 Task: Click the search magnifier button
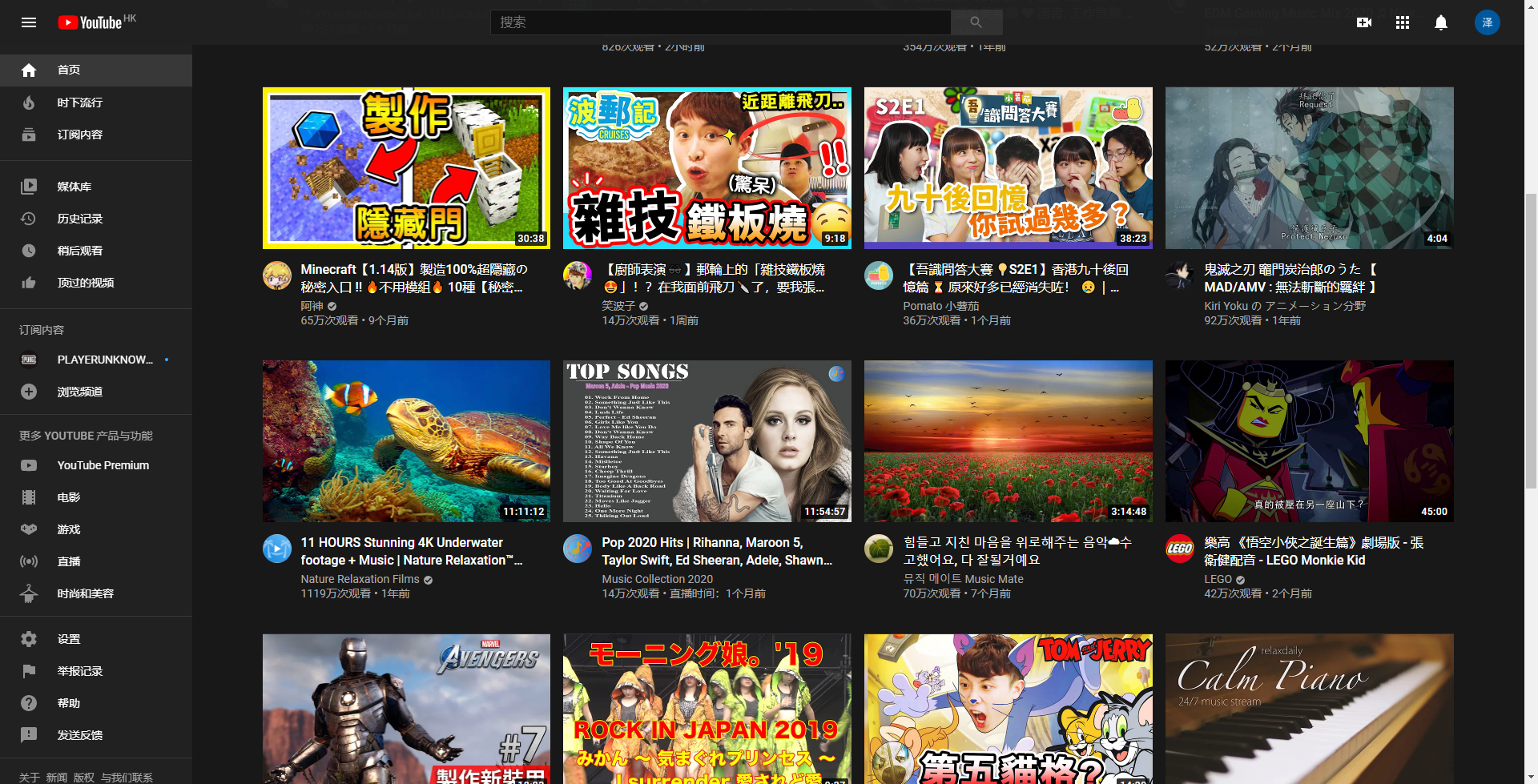976,22
